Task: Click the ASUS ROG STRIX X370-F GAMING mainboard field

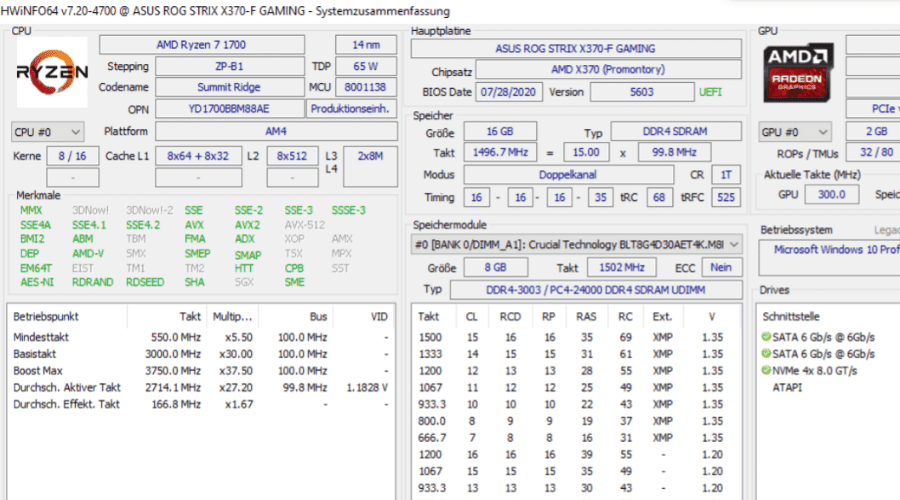Action: [x=576, y=49]
